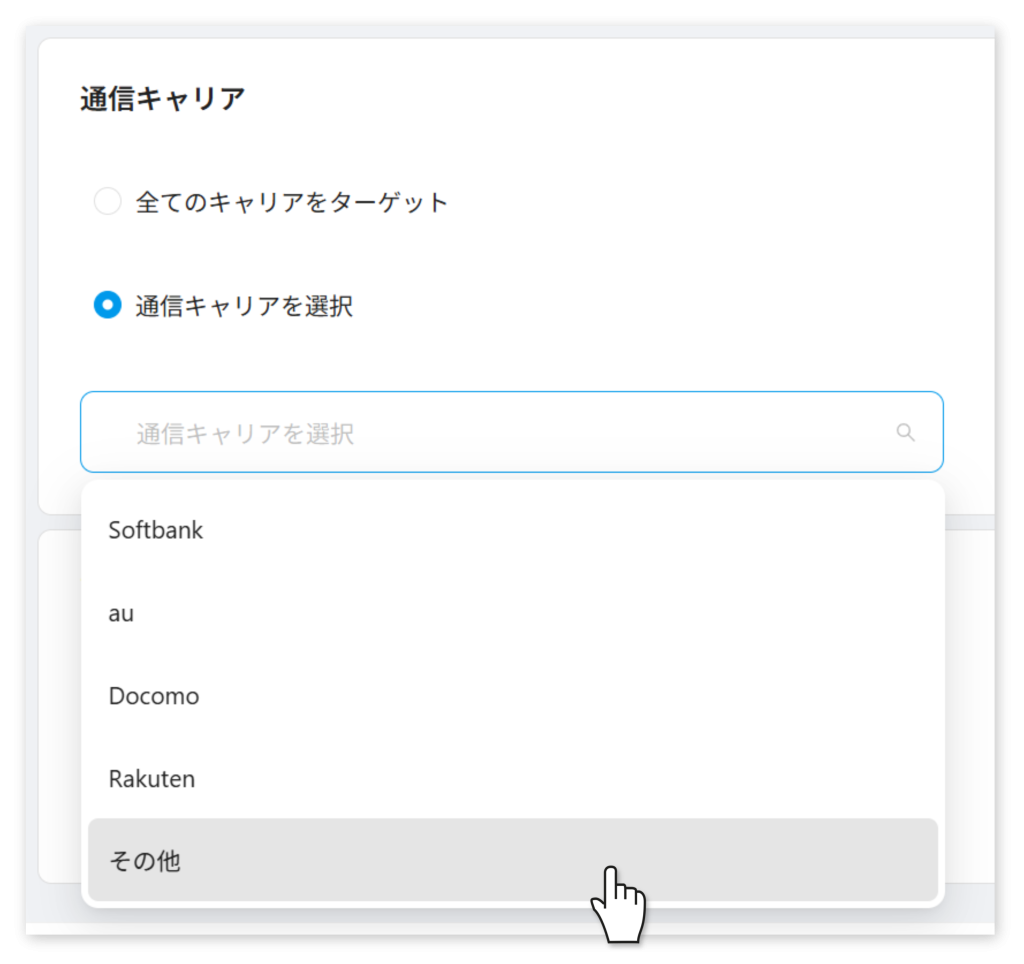The image size is (1024, 964).
Task: Click the 全てのキャリアをターゲット label text
Action: (x=292, y=202)
